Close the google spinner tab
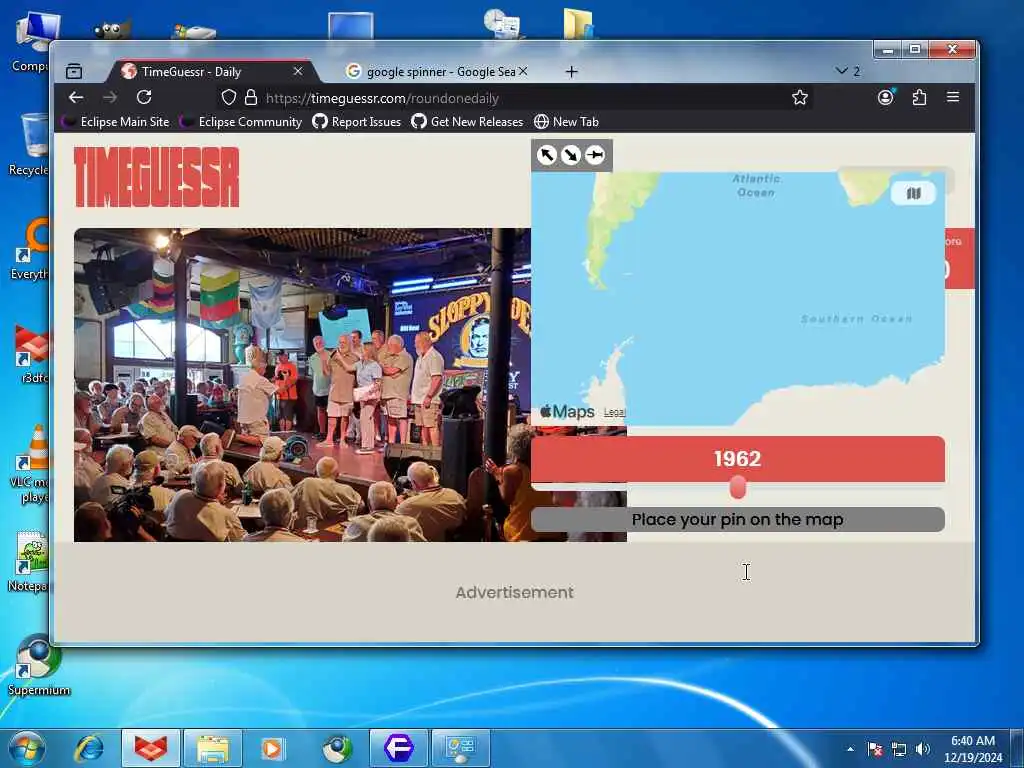This screenshot has height=768, width=1024. (522, 71)
